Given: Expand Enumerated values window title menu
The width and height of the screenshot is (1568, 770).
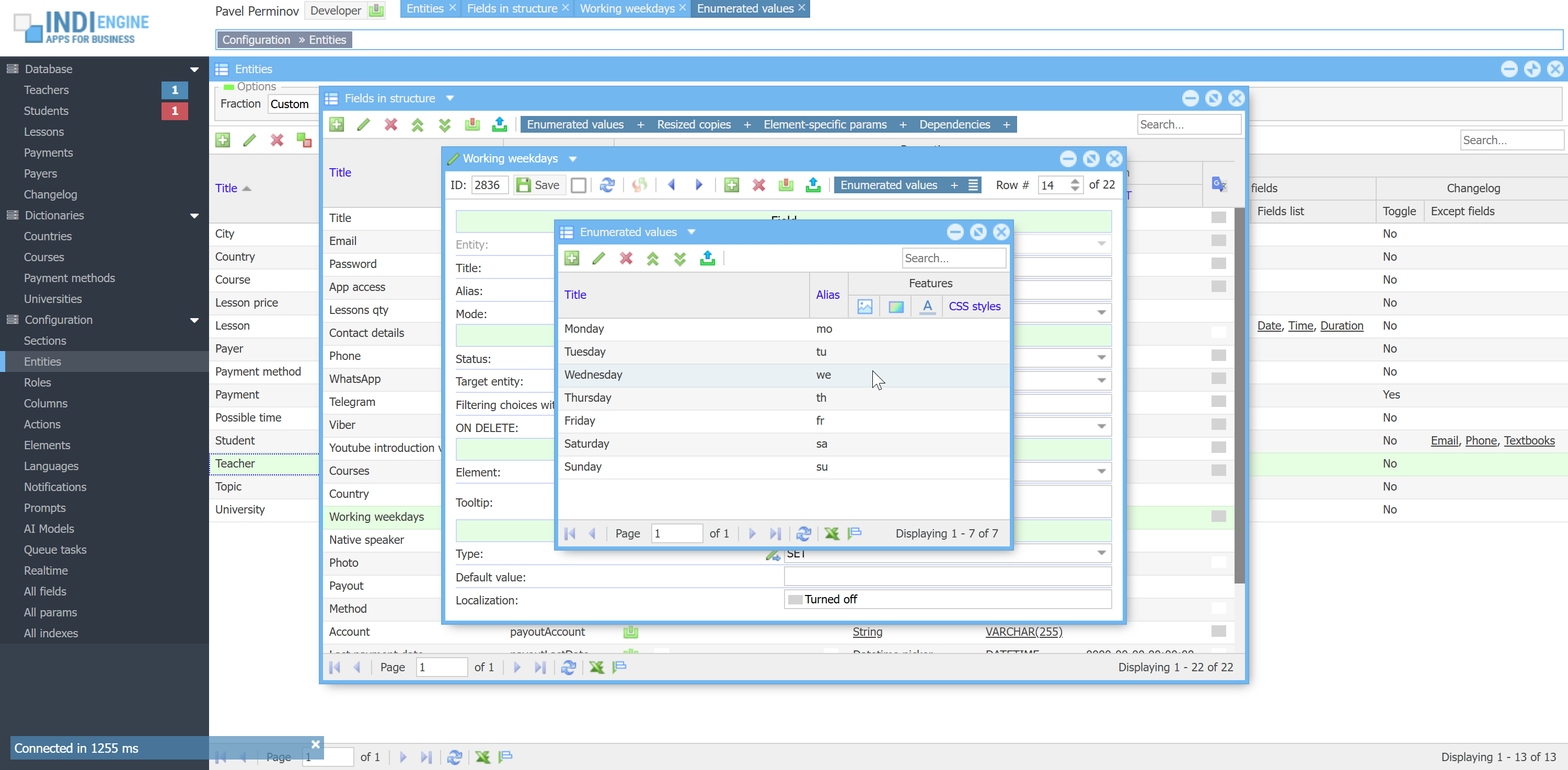Looking at the screenshot, I should (691, 232).
